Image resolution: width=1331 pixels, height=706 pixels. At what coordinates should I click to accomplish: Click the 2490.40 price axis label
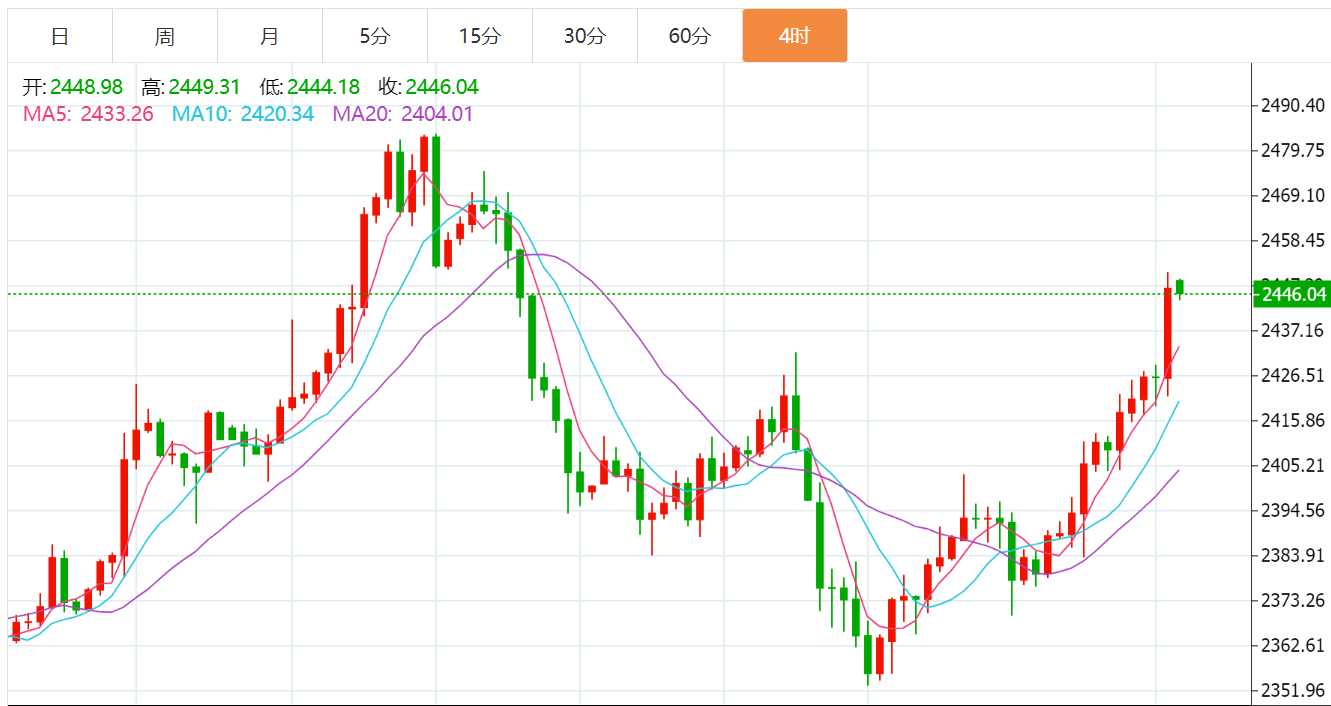pos(1292,106)
